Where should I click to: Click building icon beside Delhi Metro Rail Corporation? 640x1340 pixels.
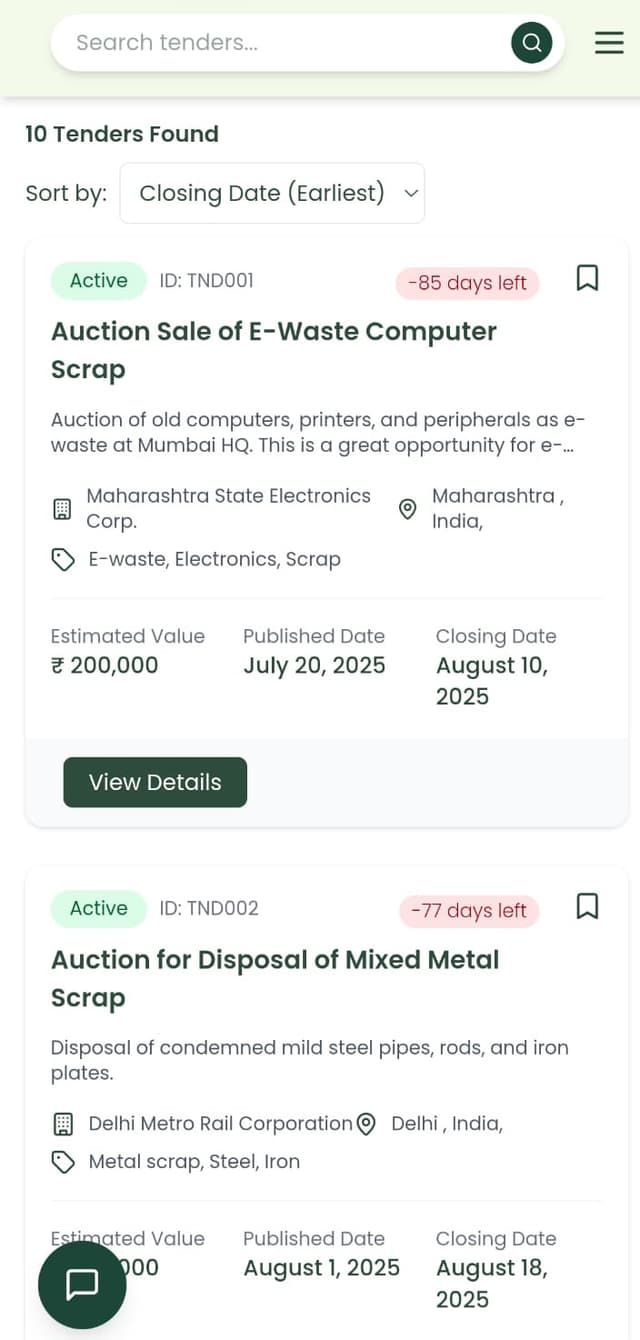63,1124
